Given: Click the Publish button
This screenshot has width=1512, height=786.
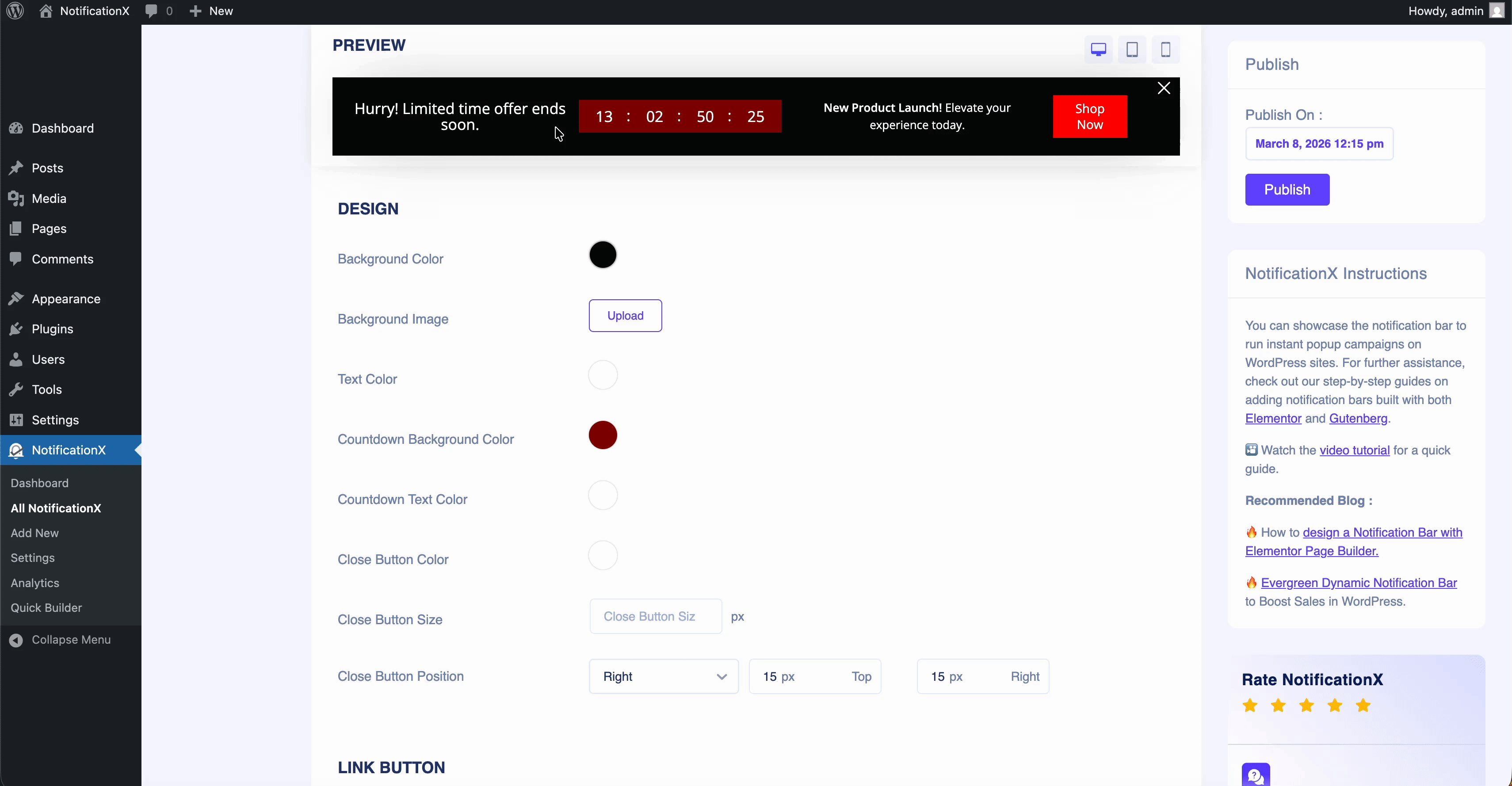Looking at the screenshot, I should click(1287, 190).
